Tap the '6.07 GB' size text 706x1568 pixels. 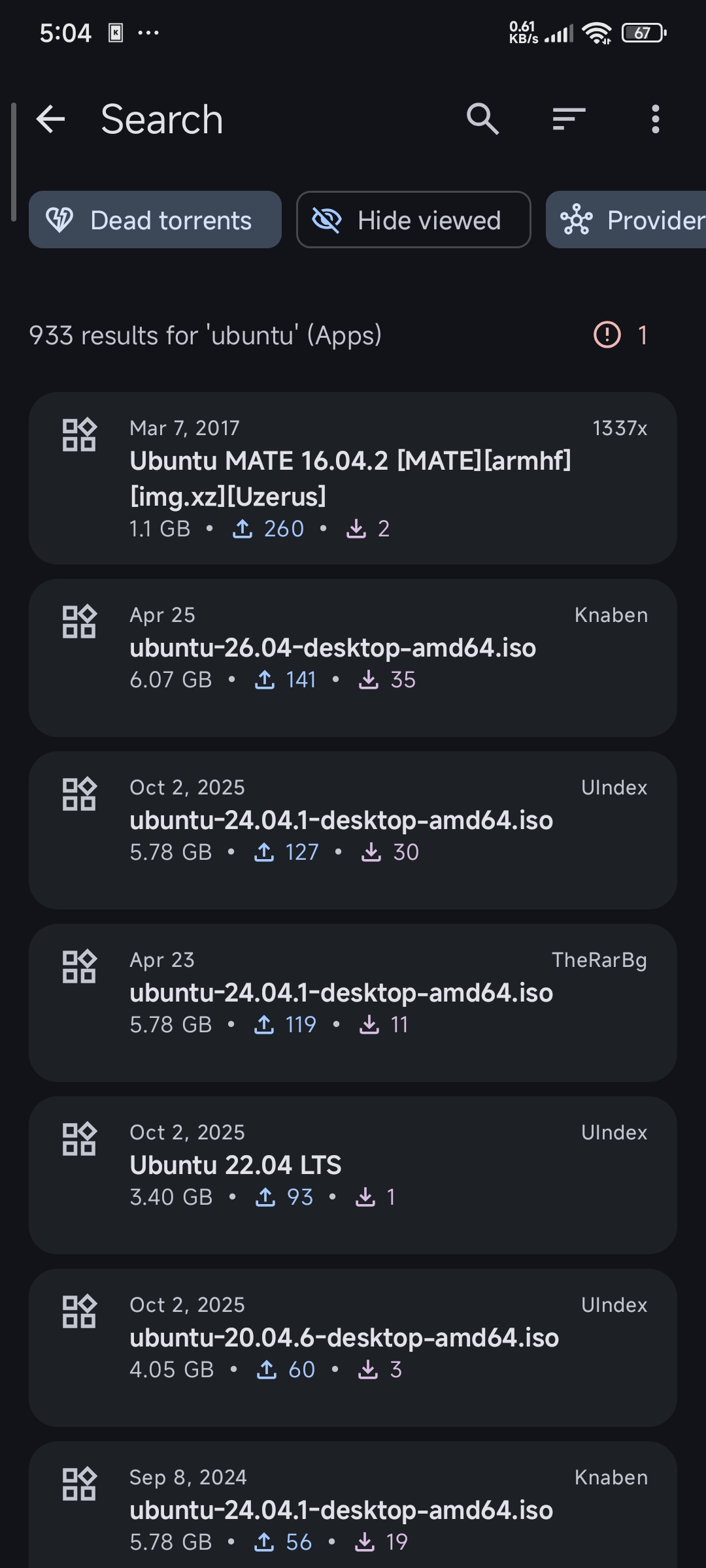pos(171,679)
